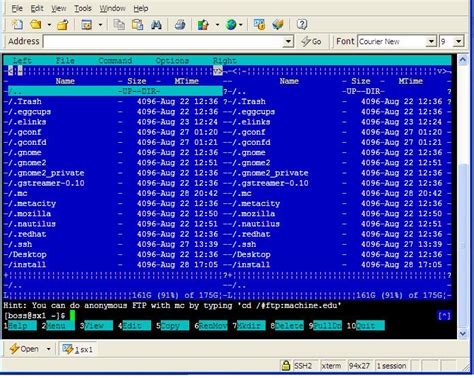Screen dimensions: 474x378
Task: Click the 8 Delete function key label
Action: pyautogui.click(x=287, y=326)
